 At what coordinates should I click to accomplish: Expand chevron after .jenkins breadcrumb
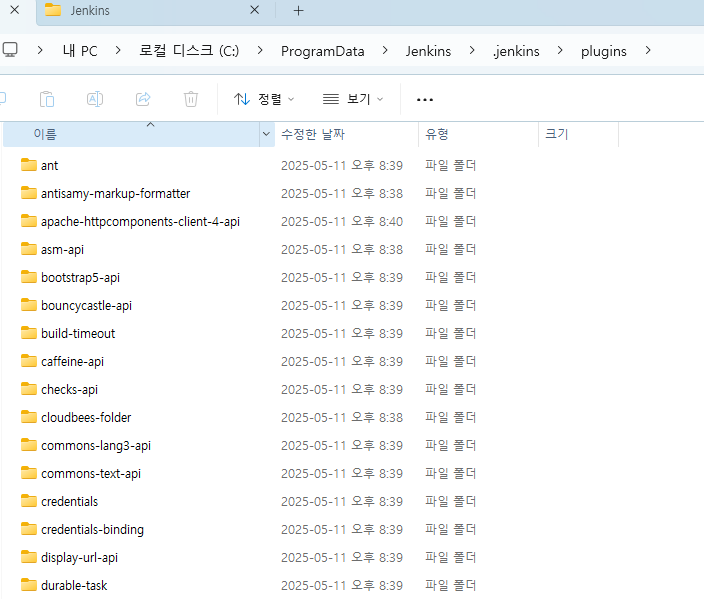(x=560, y=50)
